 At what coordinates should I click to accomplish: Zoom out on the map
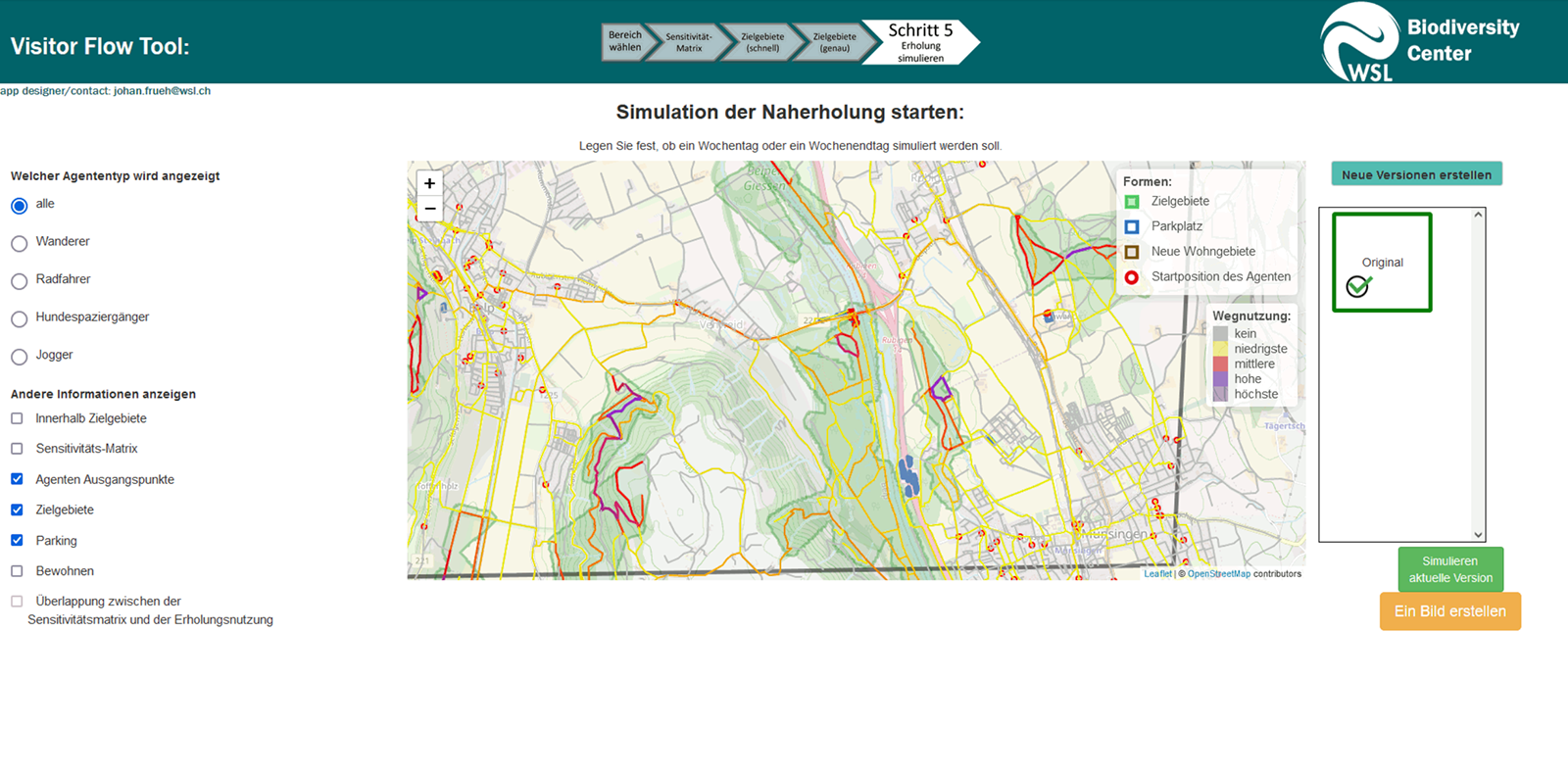[429, 209]
